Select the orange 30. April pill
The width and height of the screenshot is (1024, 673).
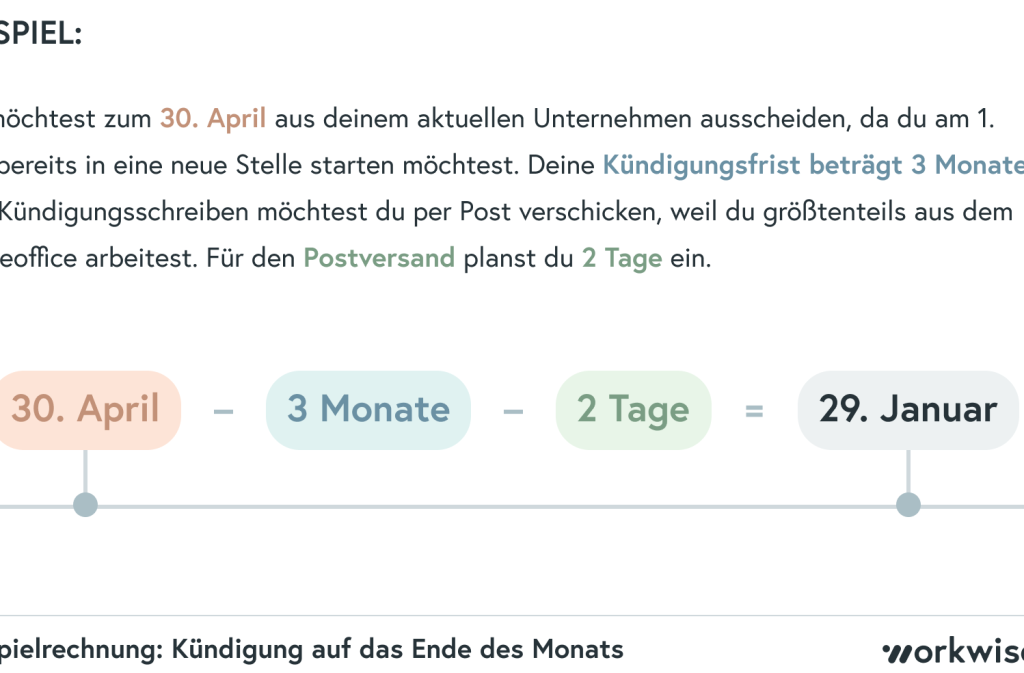click(x=88, y=410)
